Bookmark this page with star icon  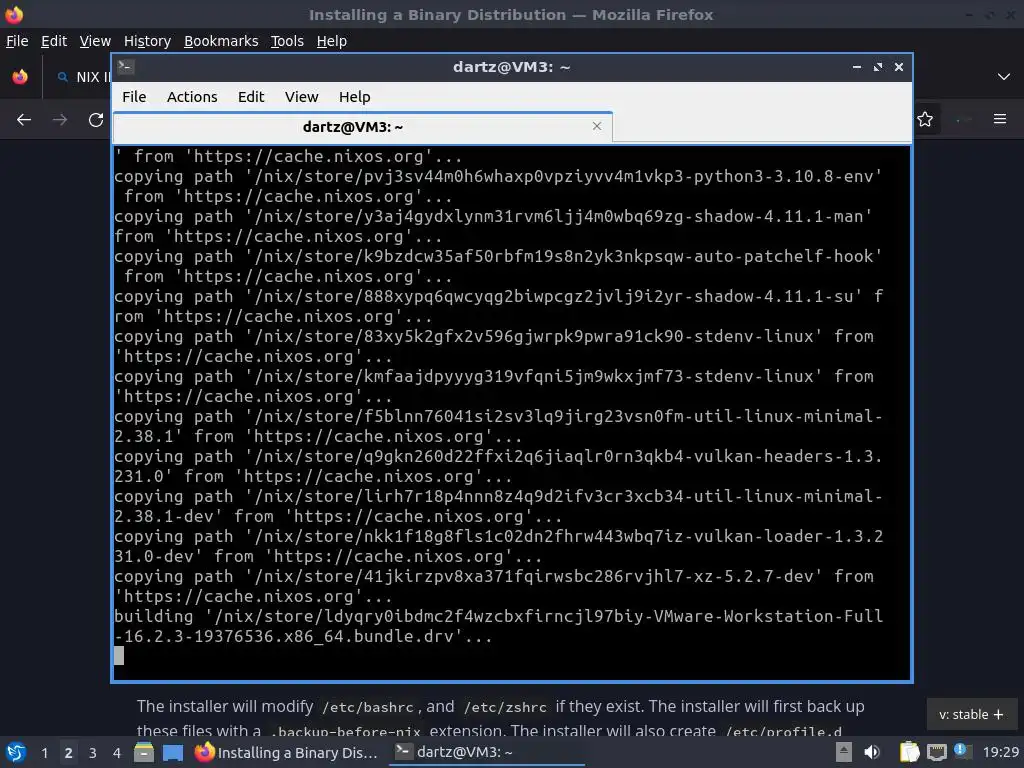(x=925, y=119)
